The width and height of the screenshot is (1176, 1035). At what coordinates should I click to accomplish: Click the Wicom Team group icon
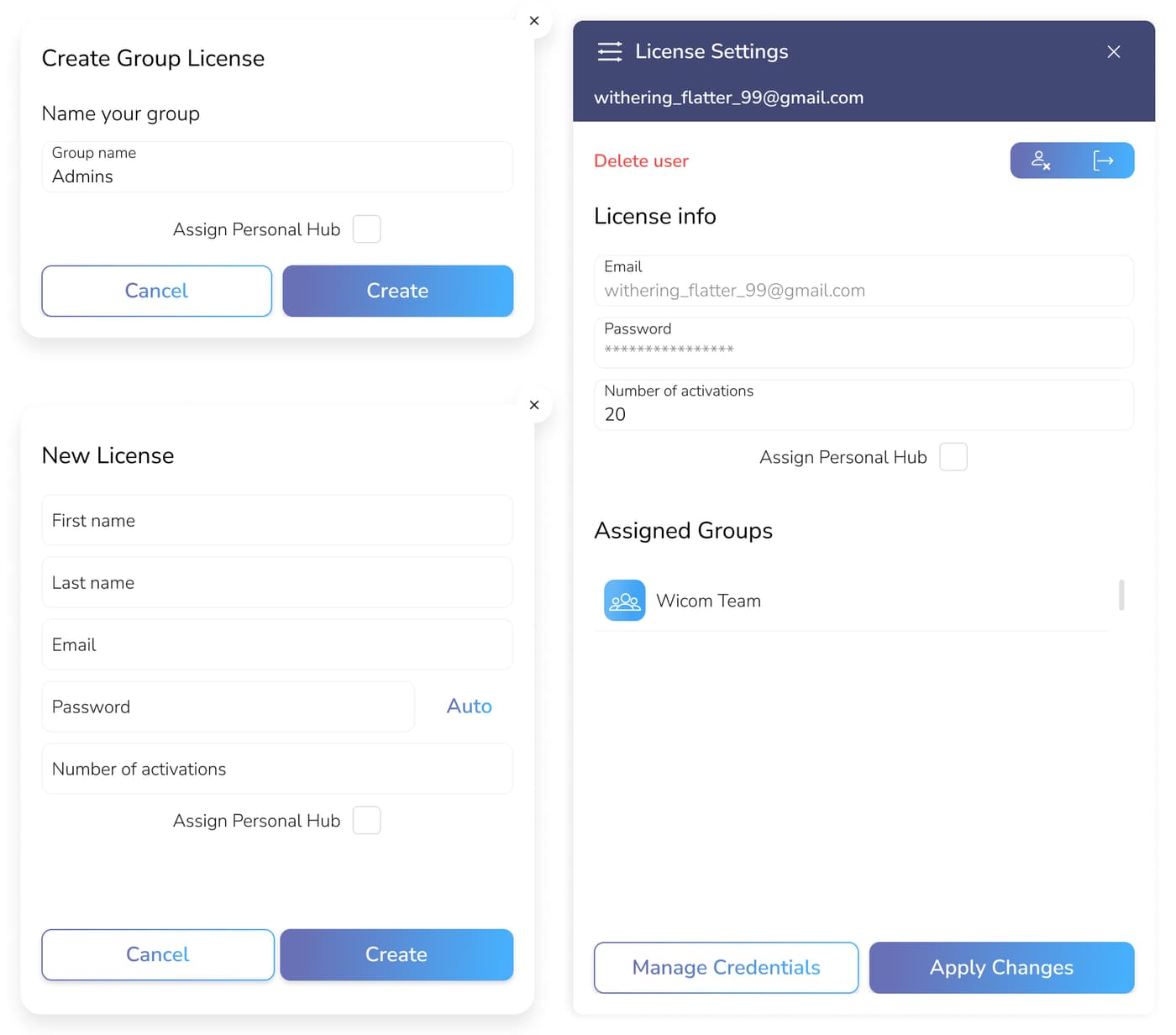coord(624,601)
